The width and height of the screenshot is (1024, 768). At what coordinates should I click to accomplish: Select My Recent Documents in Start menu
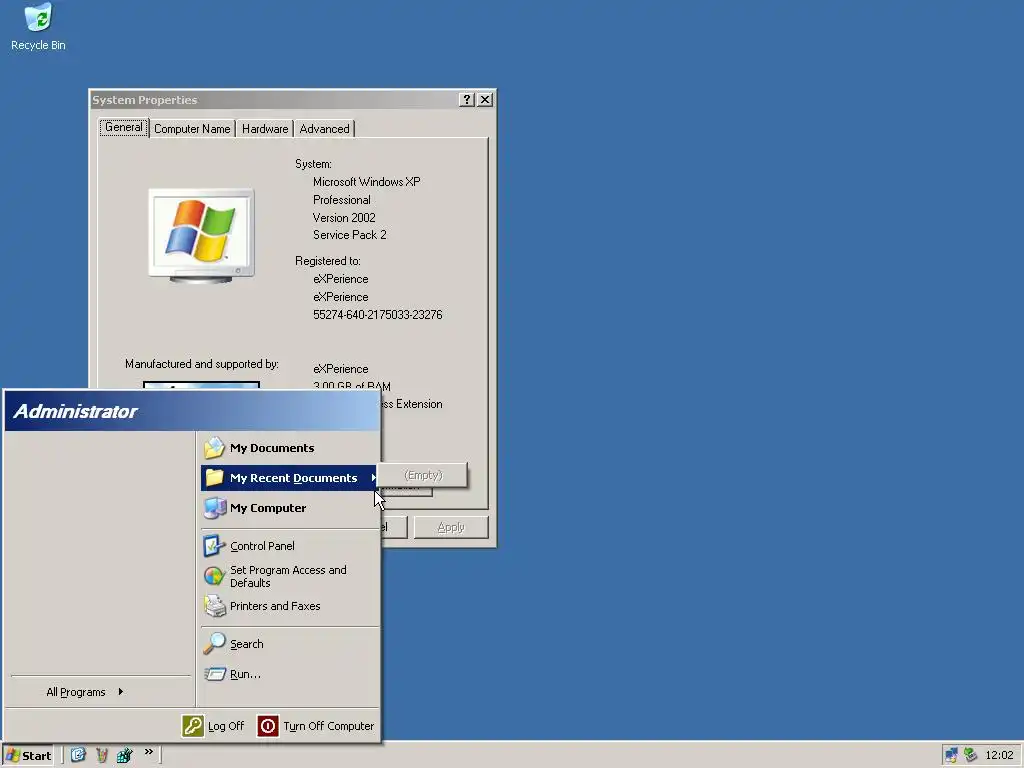click(x=290, y=478)
